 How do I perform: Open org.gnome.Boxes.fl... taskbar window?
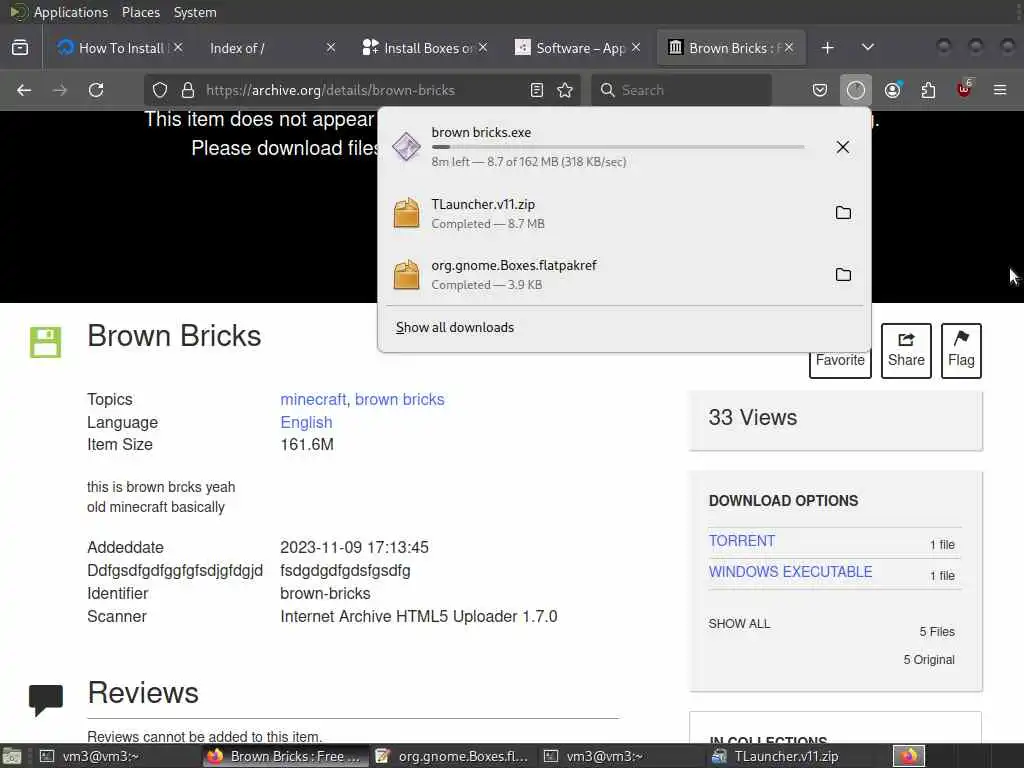click(452, 756)
